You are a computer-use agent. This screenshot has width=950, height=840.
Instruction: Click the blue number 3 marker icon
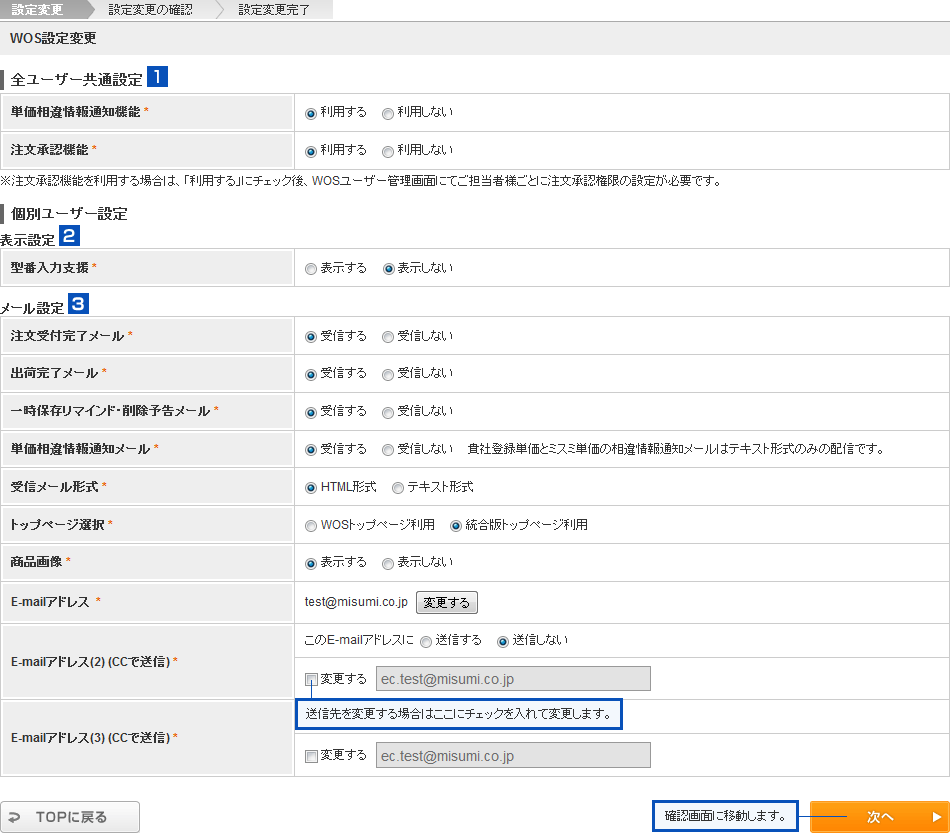coord(78,301)
